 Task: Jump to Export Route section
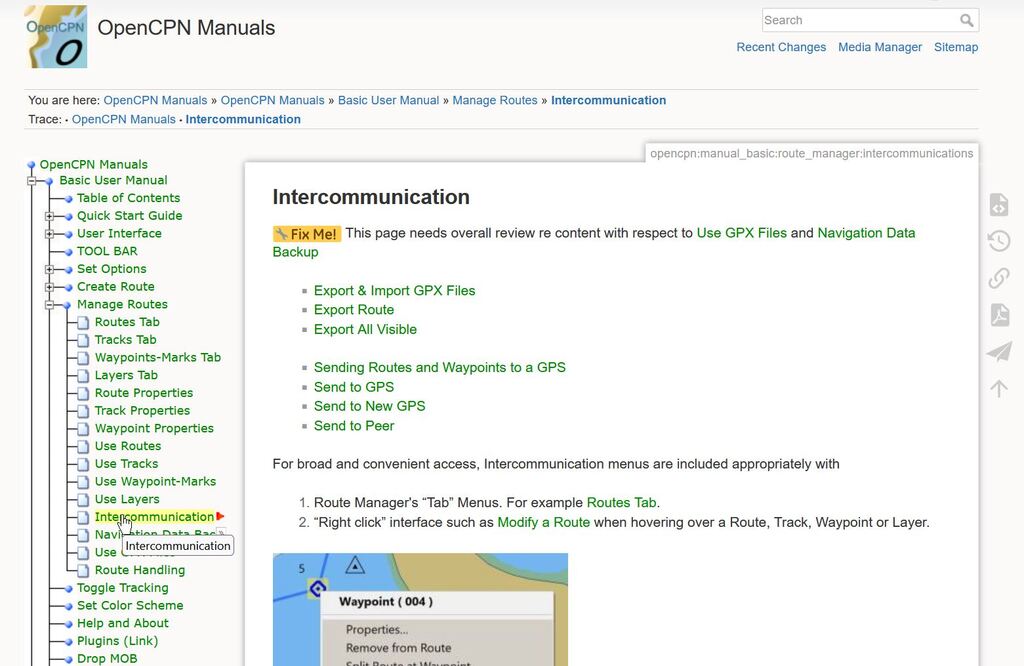[x=354, y=310]
